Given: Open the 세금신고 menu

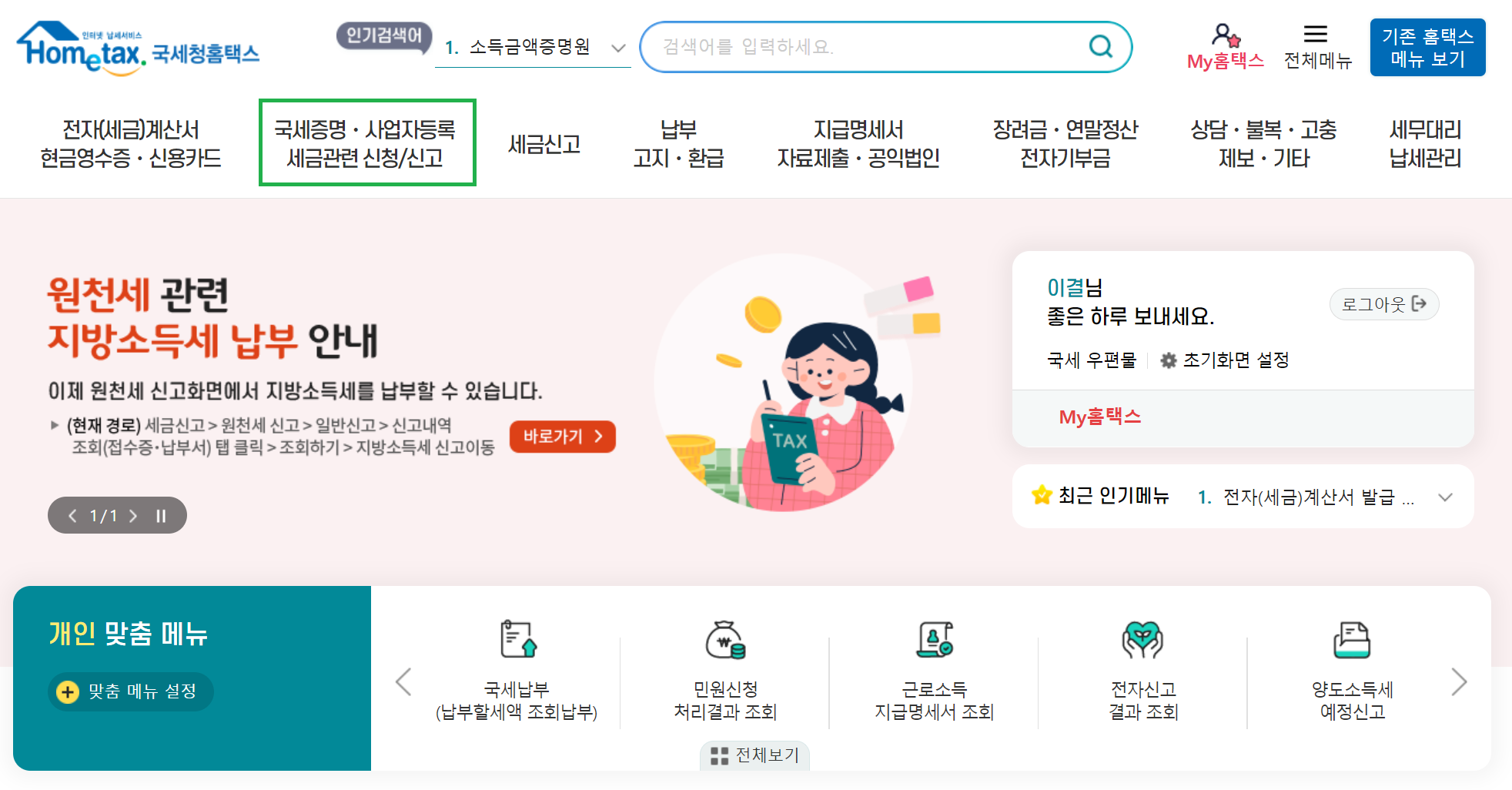Looking at the screenshot, I should pyautogui.click(x=544, y=142).
